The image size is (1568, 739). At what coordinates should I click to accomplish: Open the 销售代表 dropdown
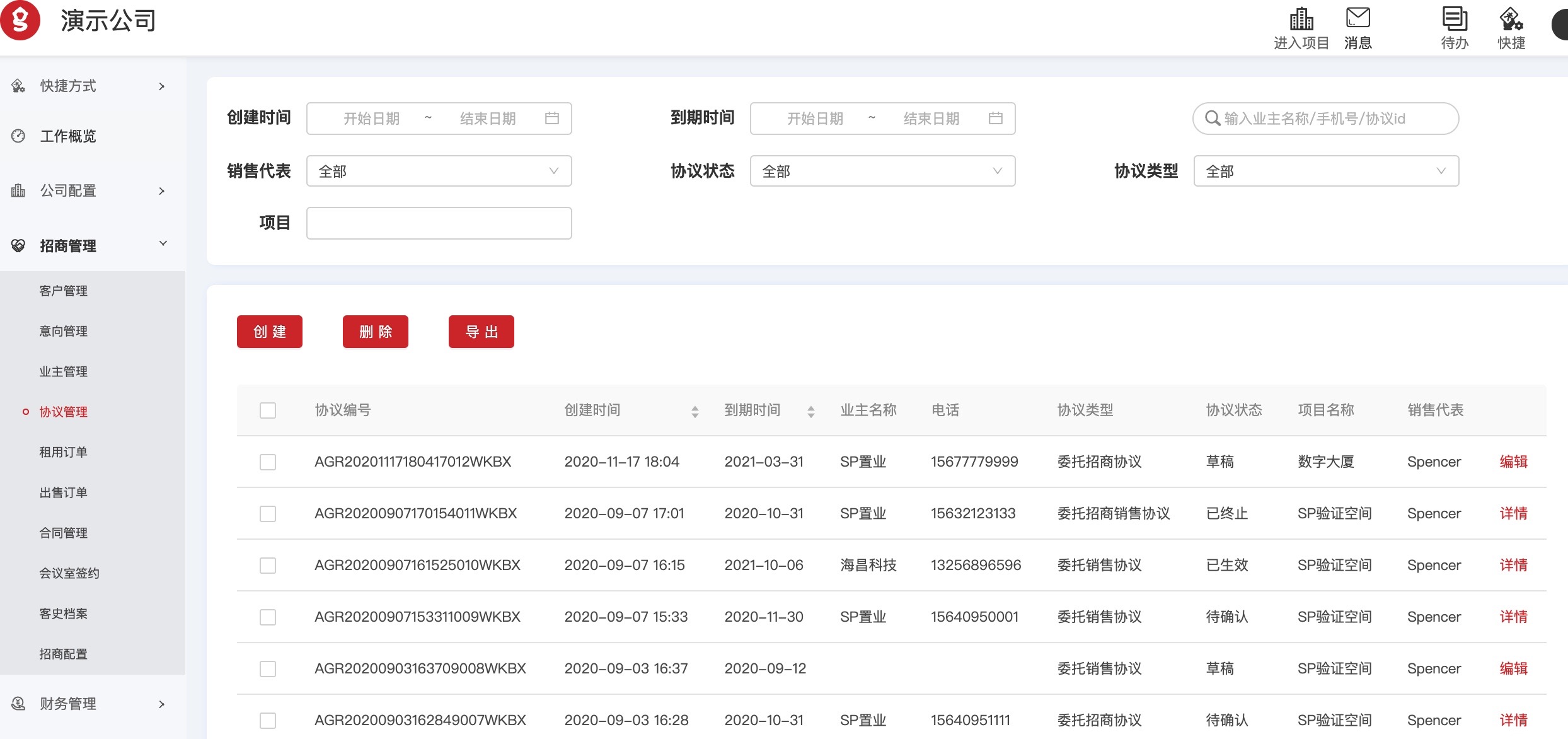point(439,171)
